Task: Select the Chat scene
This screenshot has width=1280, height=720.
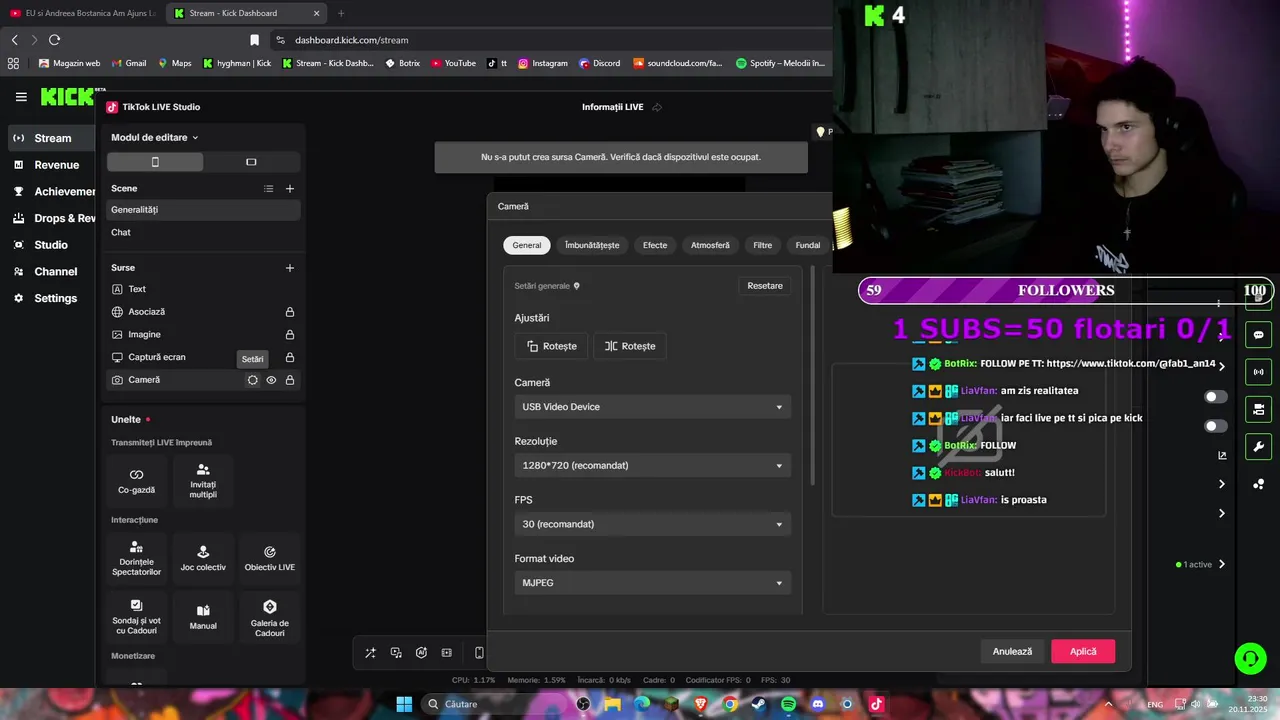Action: tap(204, 232)
